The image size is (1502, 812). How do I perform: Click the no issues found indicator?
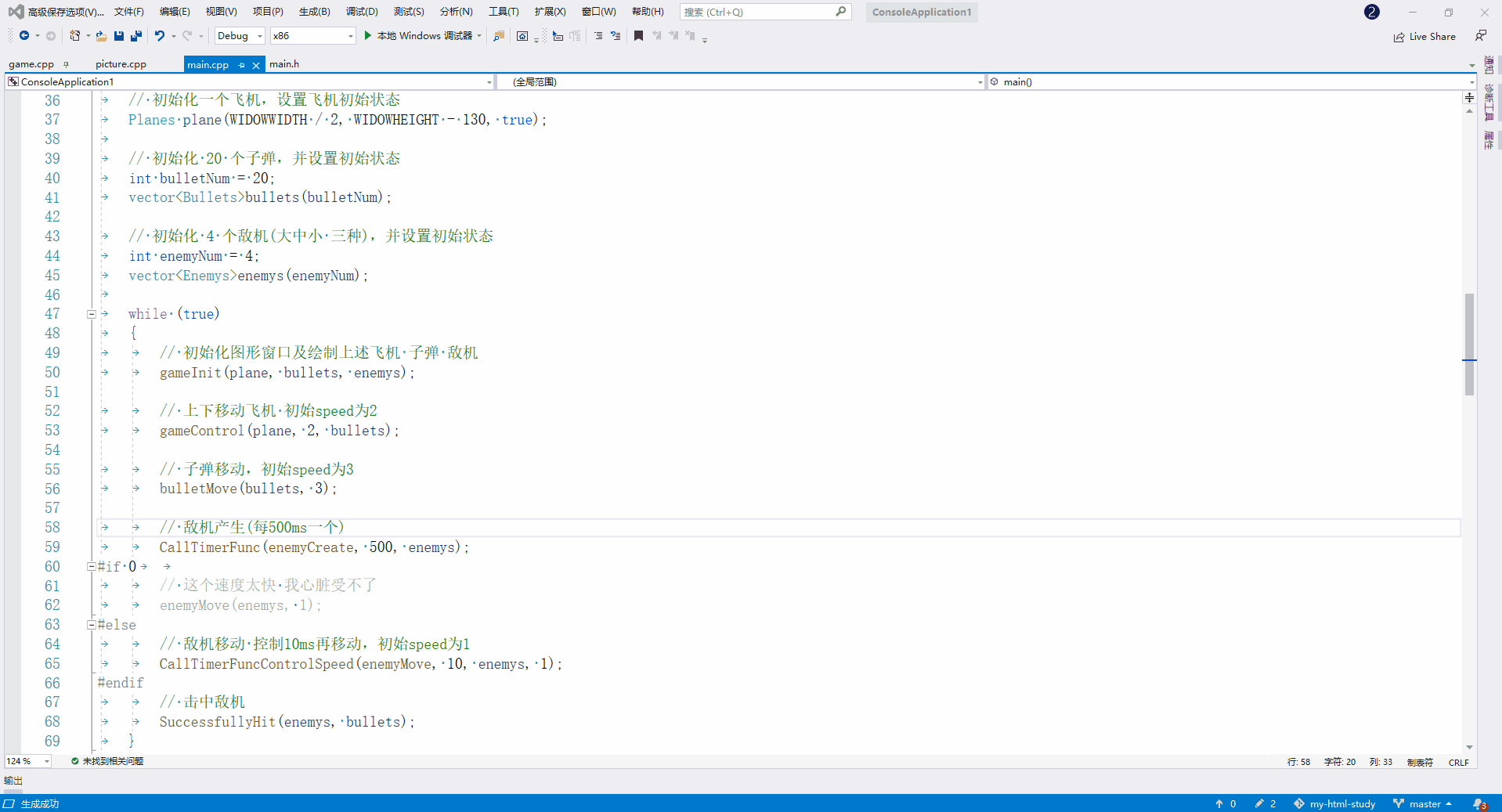tap(107, 761)
